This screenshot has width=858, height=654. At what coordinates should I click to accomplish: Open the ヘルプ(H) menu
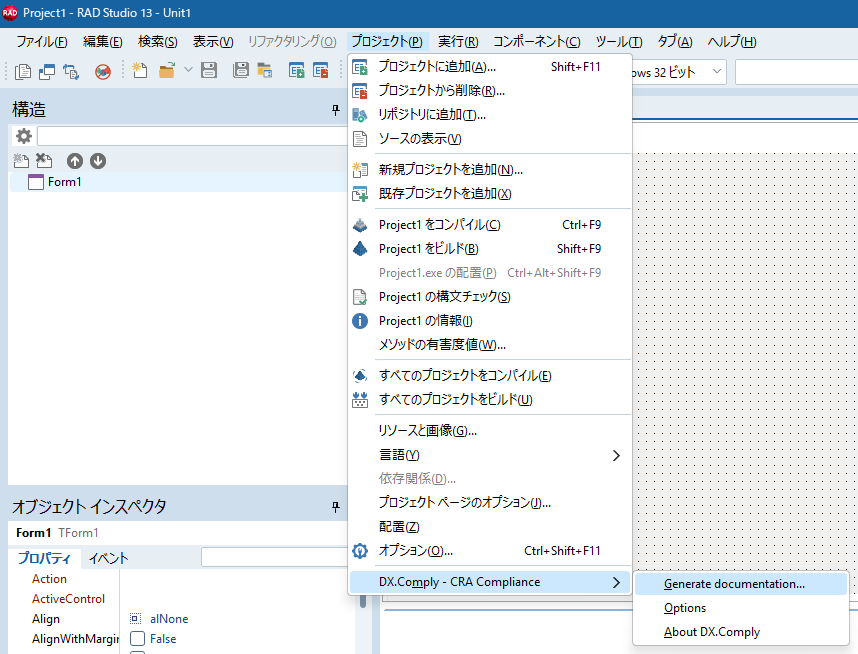[732, 42]
